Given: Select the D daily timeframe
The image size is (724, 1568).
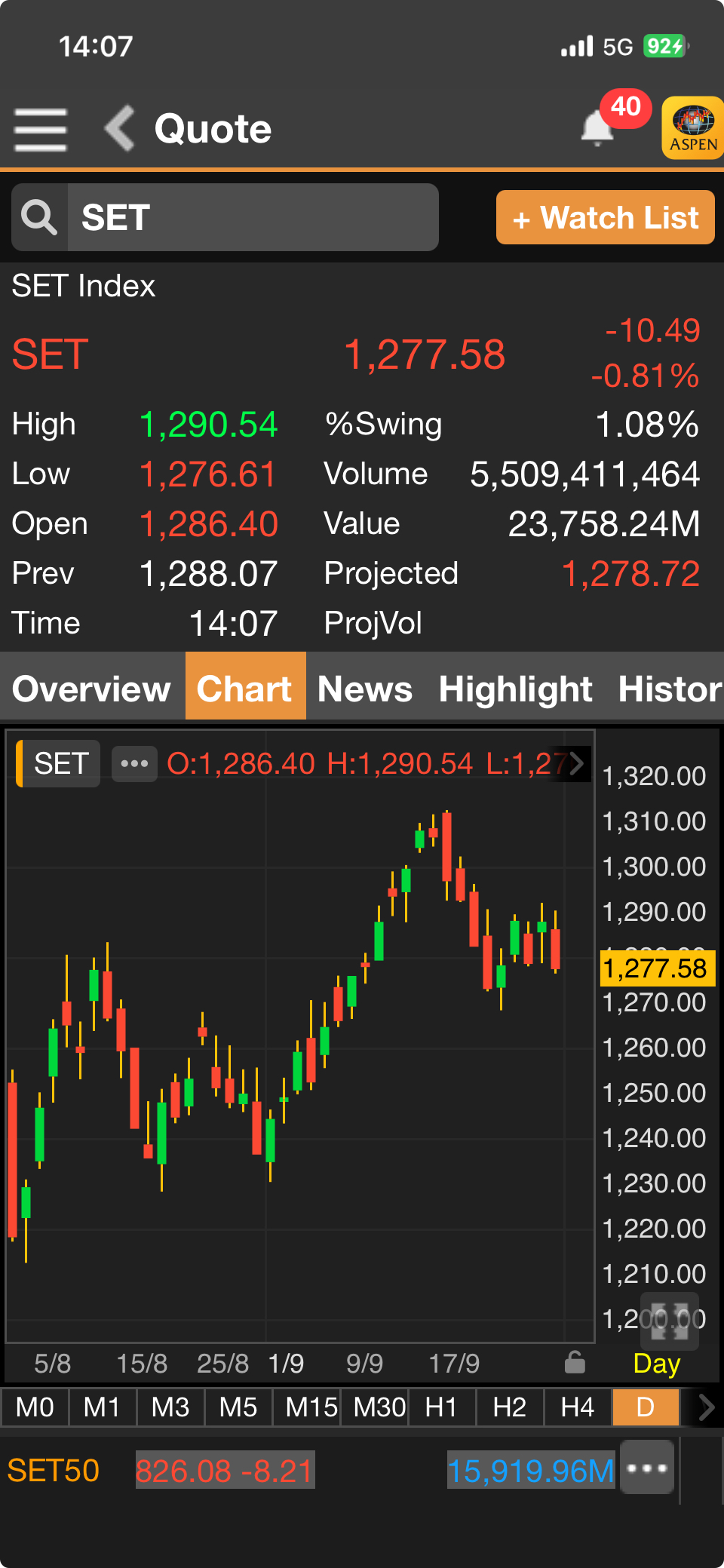Looking at the screenshot, I should (x=646, y=1407).
